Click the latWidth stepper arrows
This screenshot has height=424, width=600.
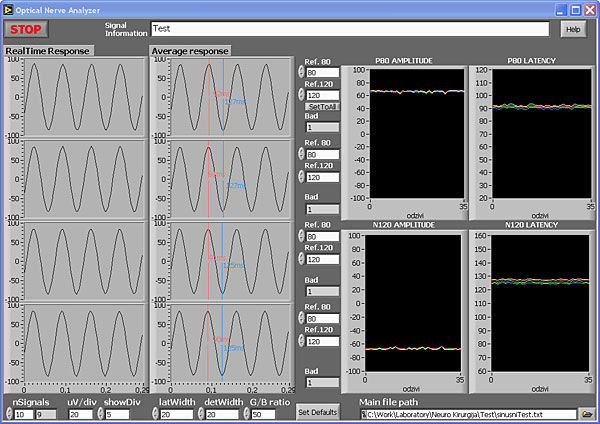[x=155, y=413]
